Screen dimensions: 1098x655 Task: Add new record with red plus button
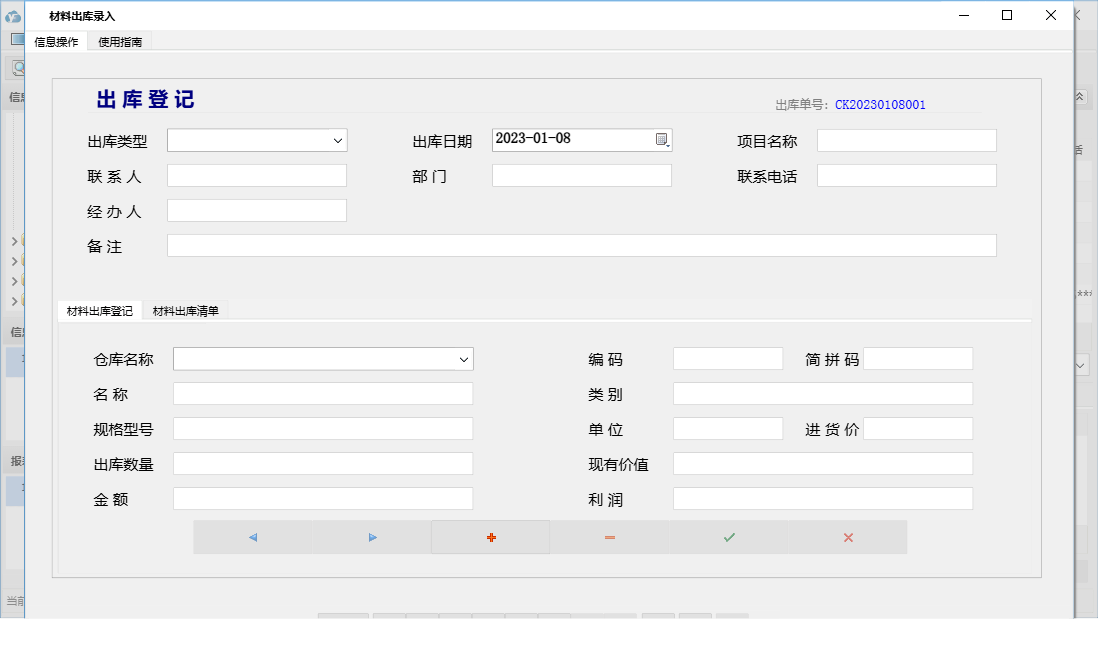click(x=491, y=537)
